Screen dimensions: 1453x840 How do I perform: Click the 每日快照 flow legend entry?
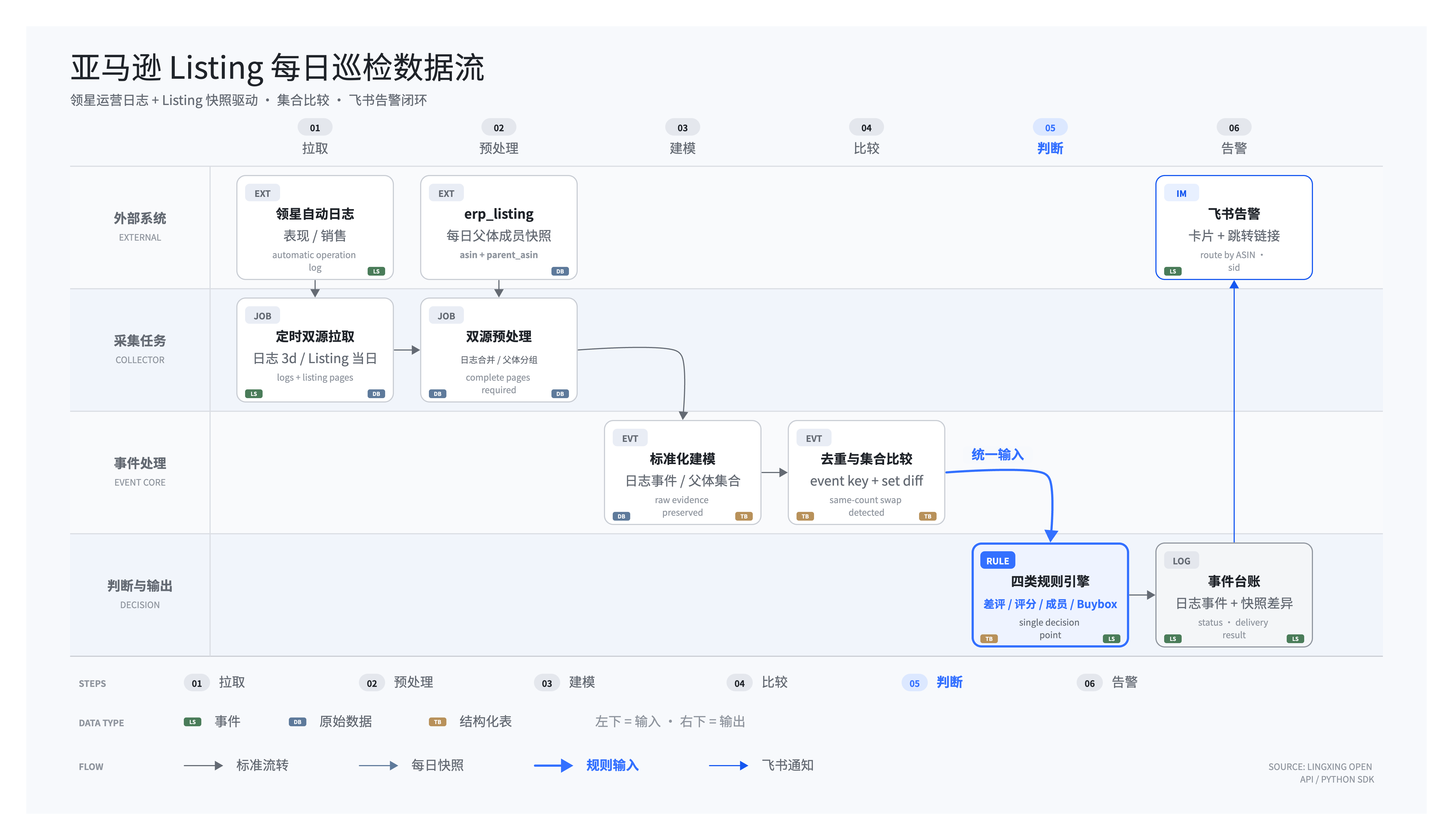(411, 766)
